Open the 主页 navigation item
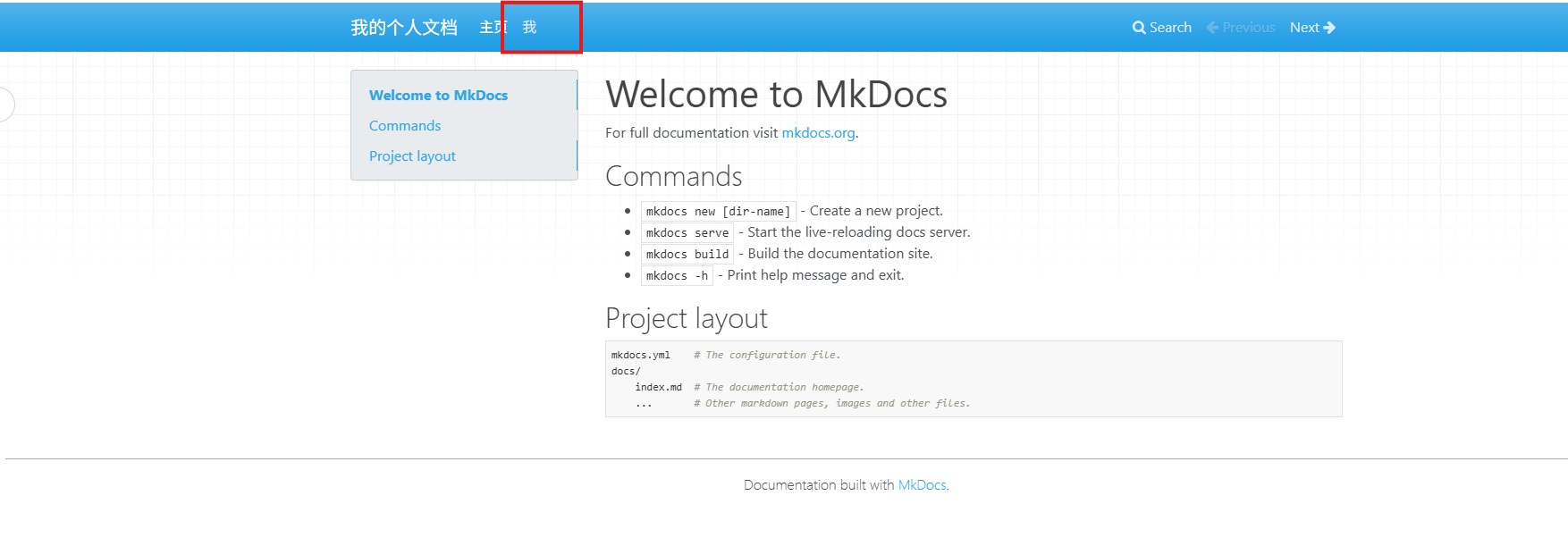Viewport: 1568px width, 546px height. (x=492, y=28)
